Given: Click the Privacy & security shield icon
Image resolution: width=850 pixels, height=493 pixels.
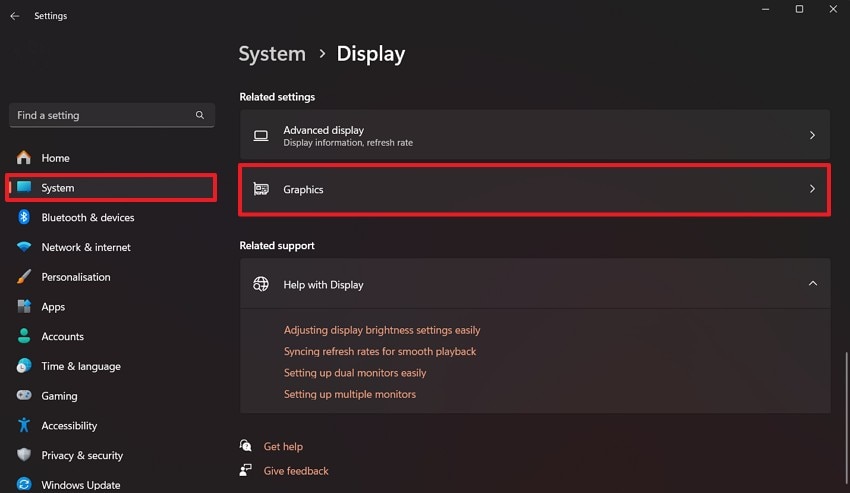Looking at the screenshot, I should (24, 454).
